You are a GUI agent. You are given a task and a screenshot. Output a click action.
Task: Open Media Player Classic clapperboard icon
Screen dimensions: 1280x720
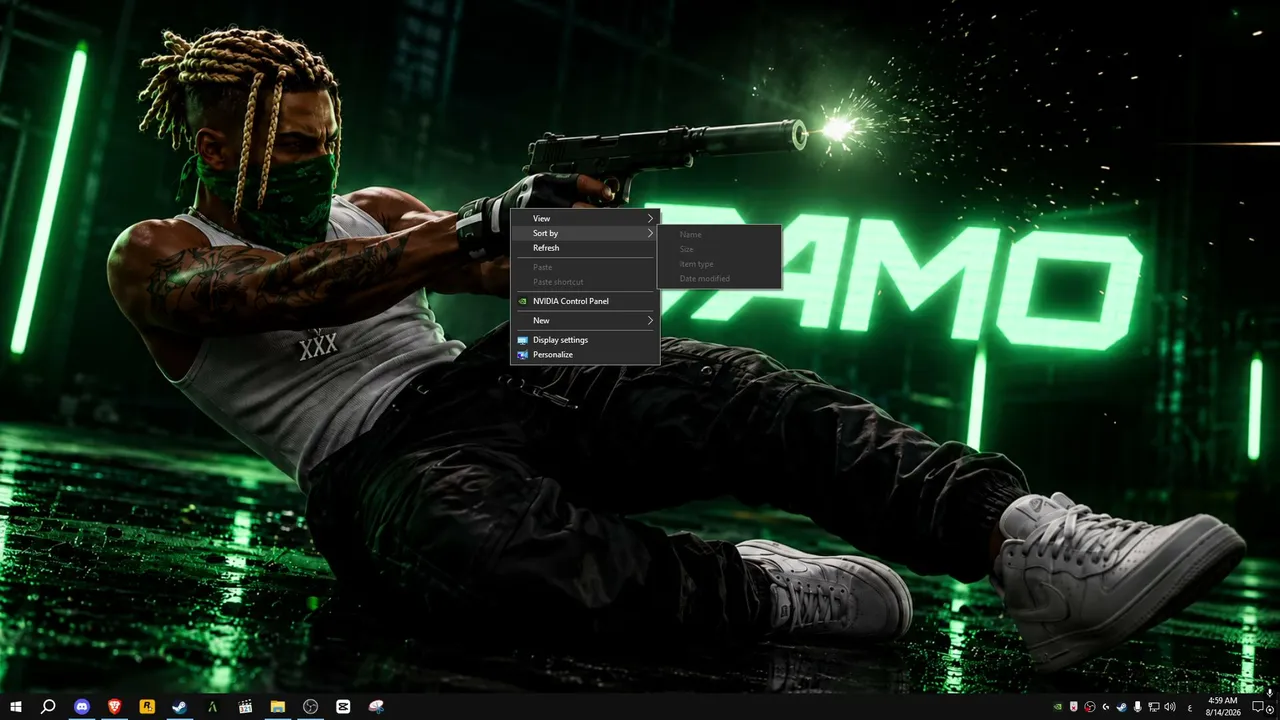245,706
